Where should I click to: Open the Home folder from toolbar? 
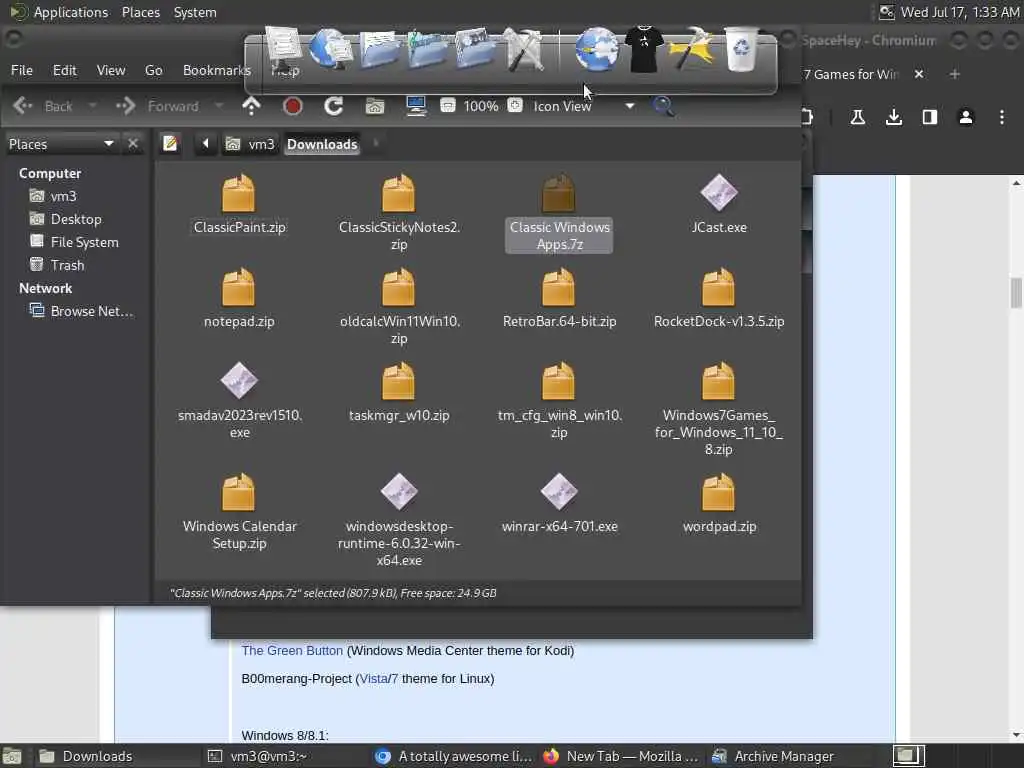pos(375,106)
